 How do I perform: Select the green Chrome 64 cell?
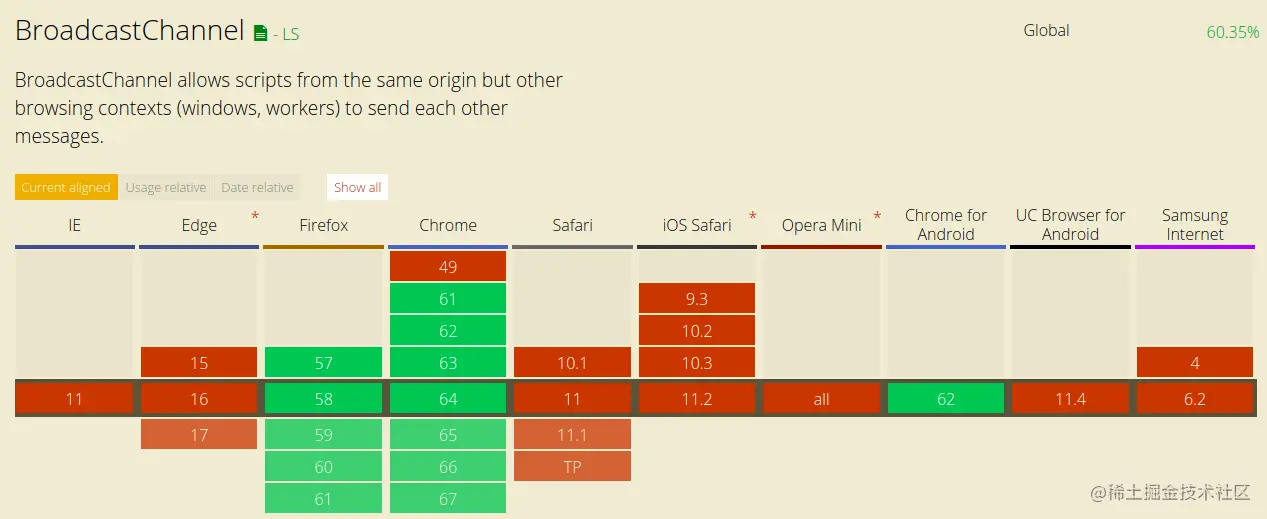pos(448,399)
